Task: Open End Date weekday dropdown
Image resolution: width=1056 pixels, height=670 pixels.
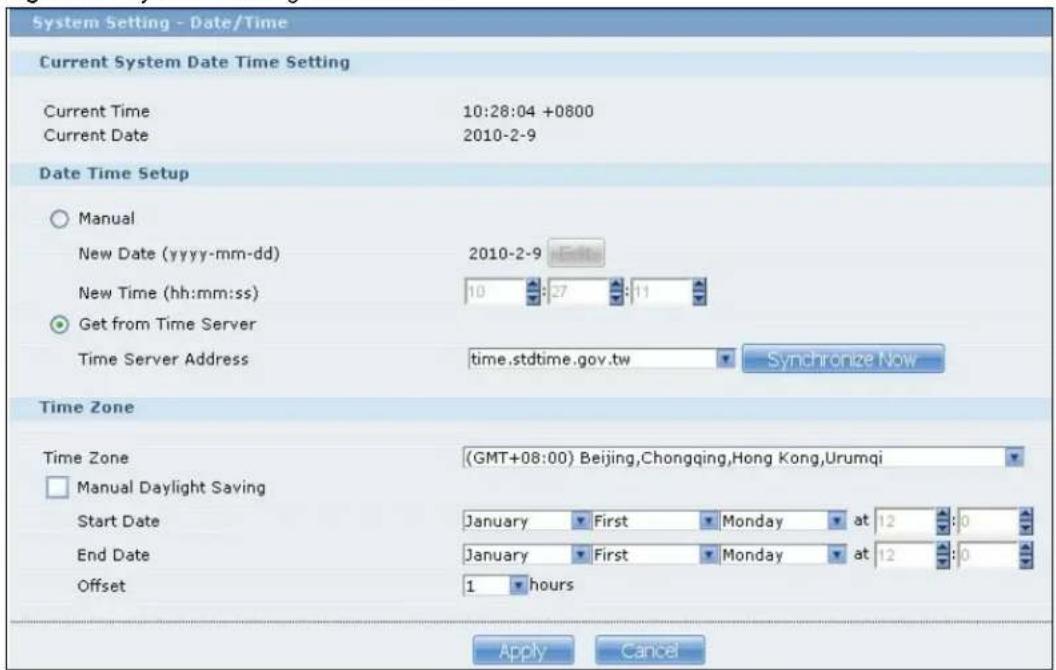Action: point(836,554)
